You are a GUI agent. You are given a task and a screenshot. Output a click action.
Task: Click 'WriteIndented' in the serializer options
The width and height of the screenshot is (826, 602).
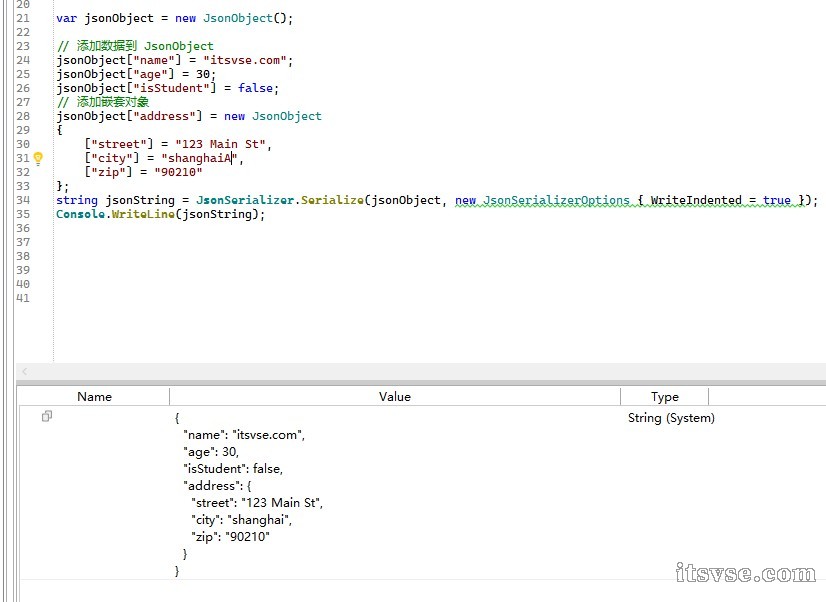pyautogui.click(x=696, y=200)
